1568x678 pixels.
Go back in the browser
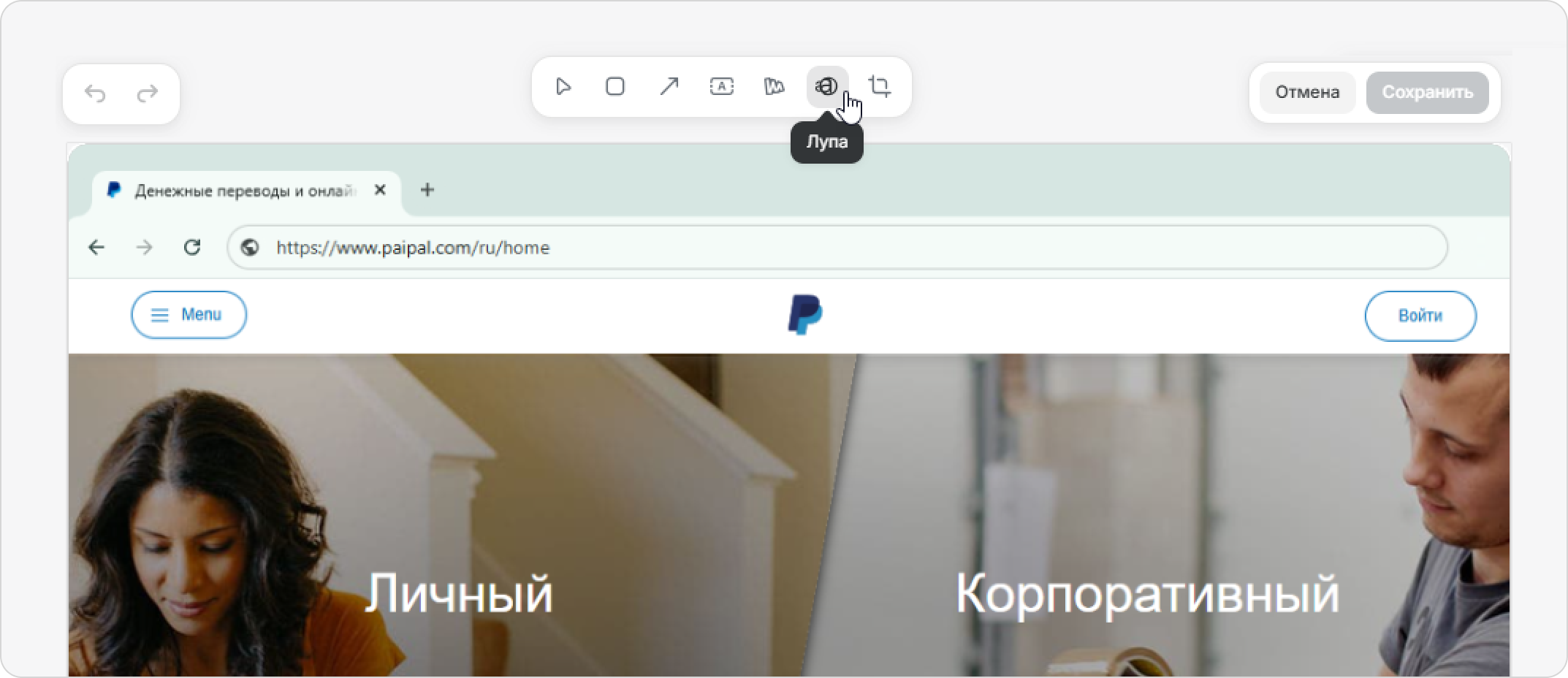[96, 248]
